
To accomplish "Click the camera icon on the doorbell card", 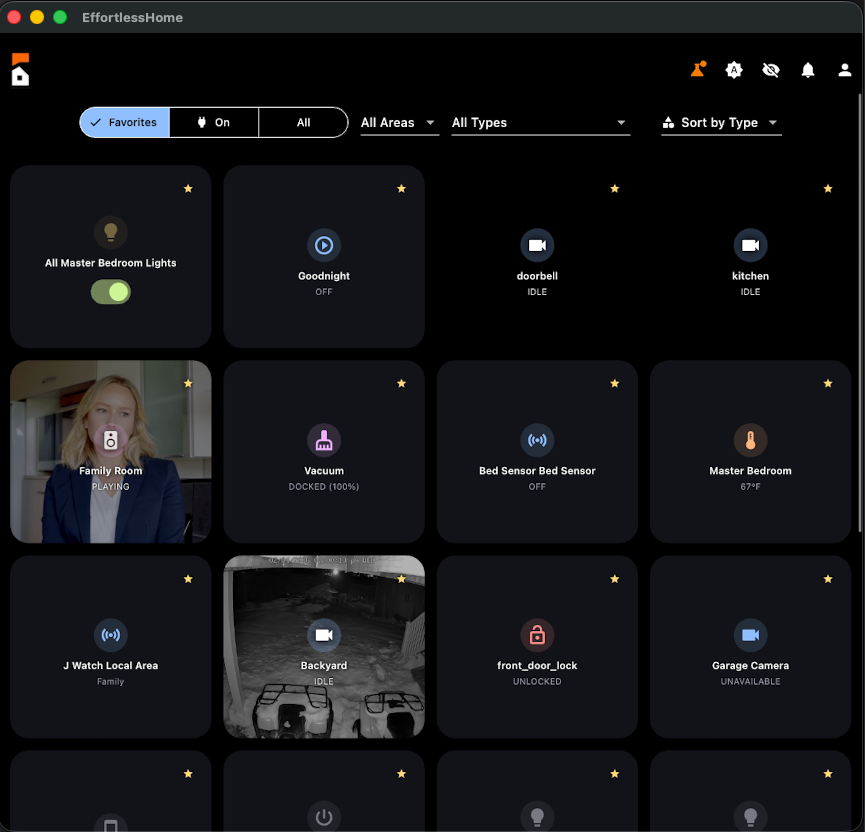I will pyautogui.click(x=537, y=245).
